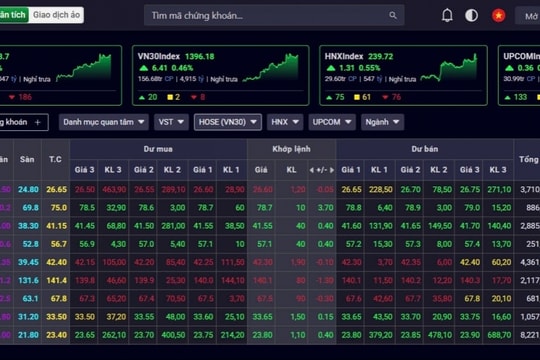Click Giá 1 sell cell 26.65
The height and width of the screenshot is (360, 540).
(351, 189)
